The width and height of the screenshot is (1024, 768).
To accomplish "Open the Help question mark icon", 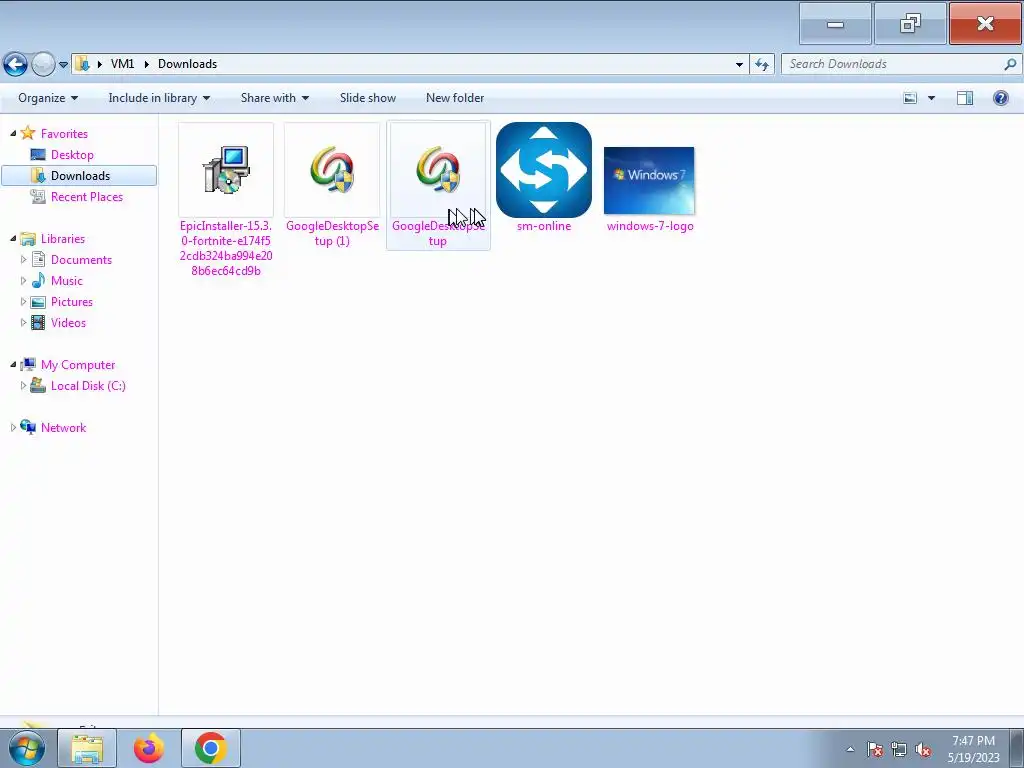I will pyautogui.click(x=1000, y=98).
